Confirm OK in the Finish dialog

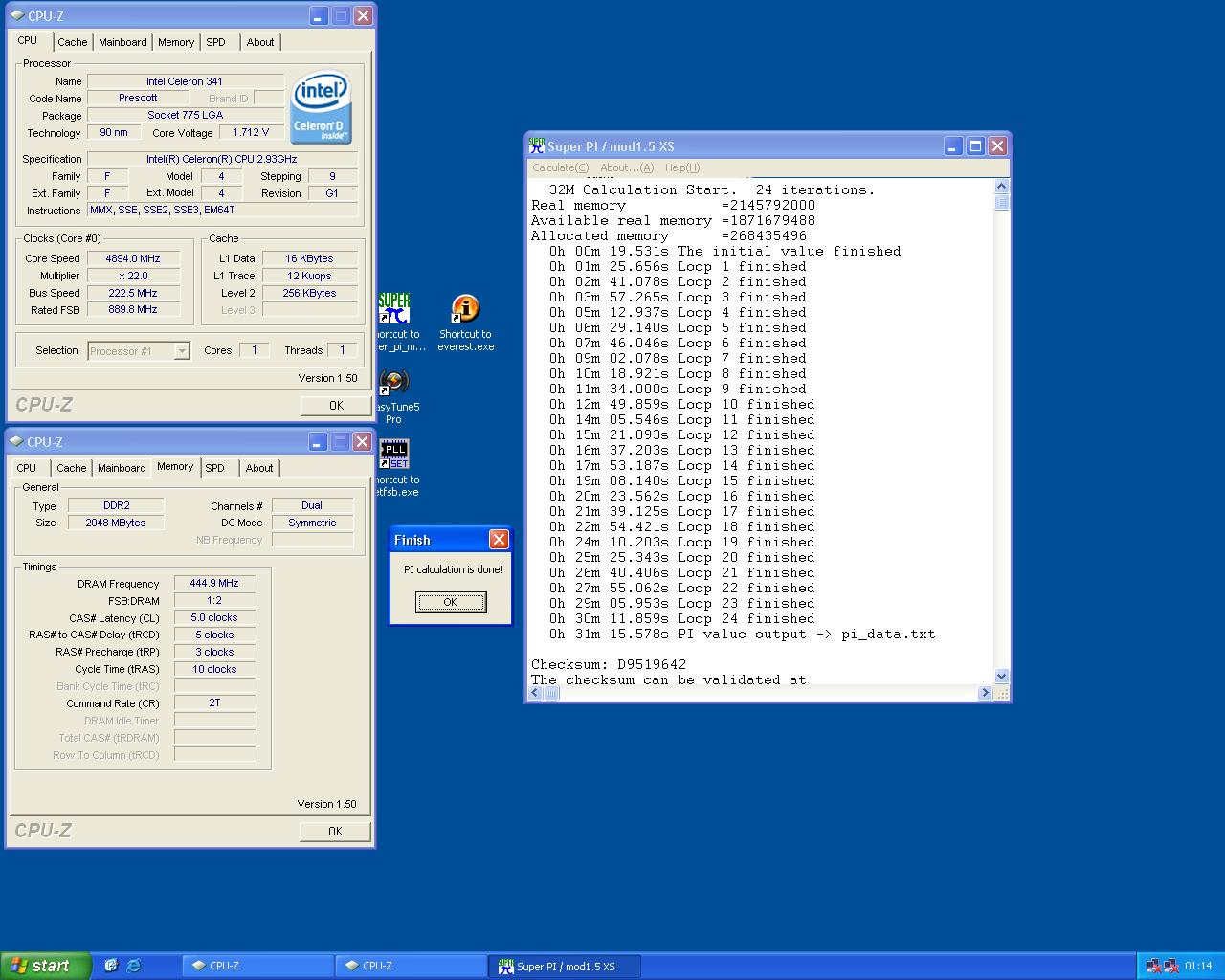click(451, 602)
